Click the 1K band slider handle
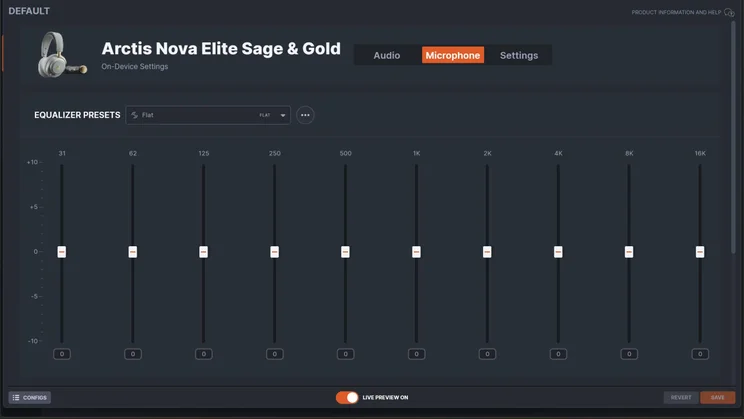This screenshot has width=744, height=419. point(417,251)
